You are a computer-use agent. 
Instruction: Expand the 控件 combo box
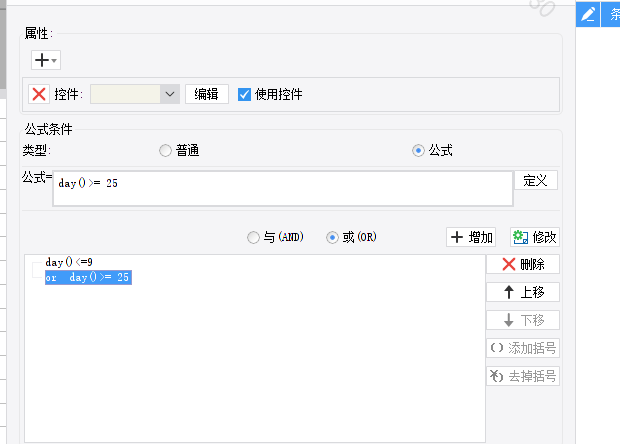click(x=170, y=94)
